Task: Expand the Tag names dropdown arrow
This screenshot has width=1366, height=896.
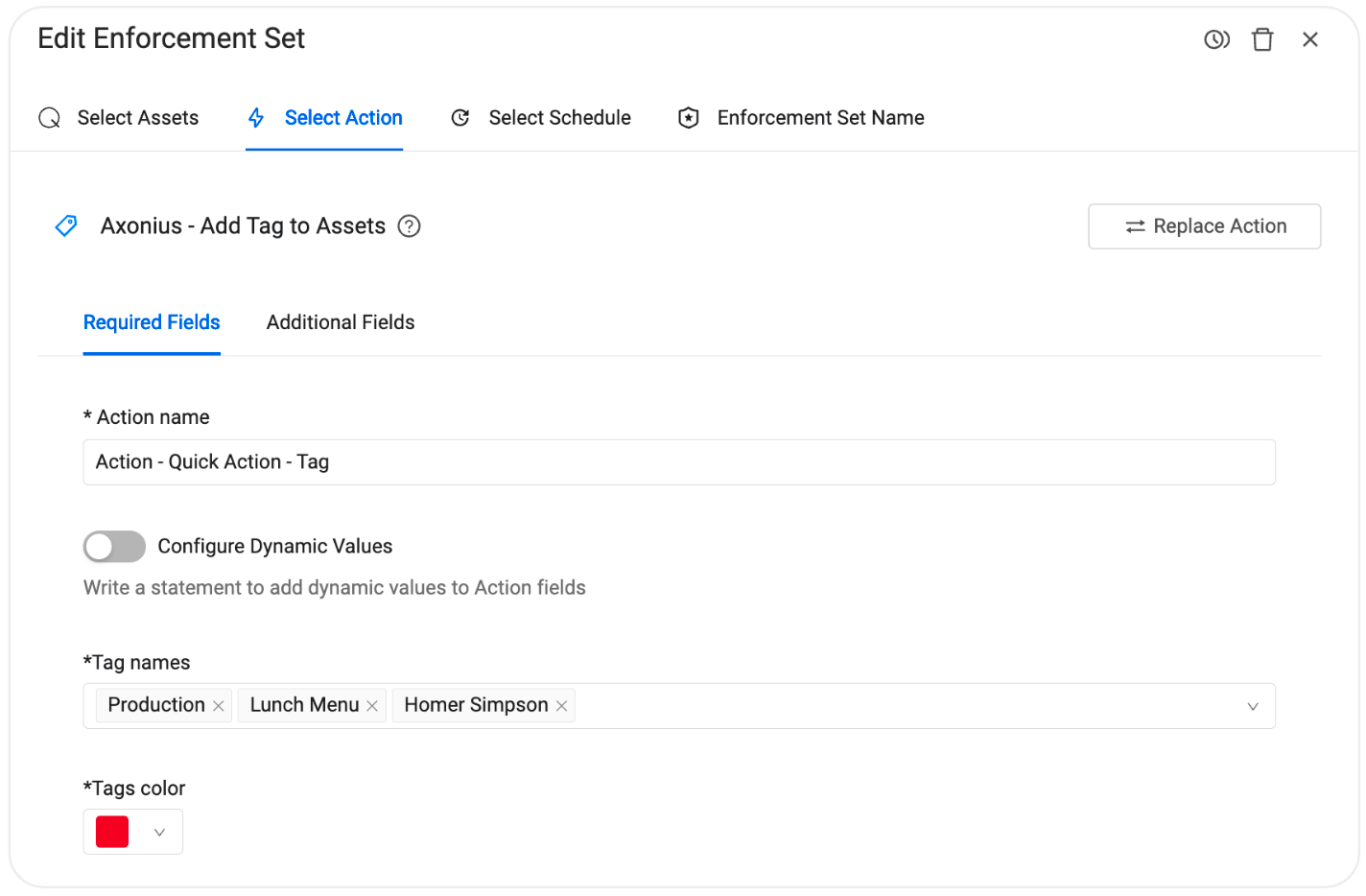Action: coord(1253,707)
